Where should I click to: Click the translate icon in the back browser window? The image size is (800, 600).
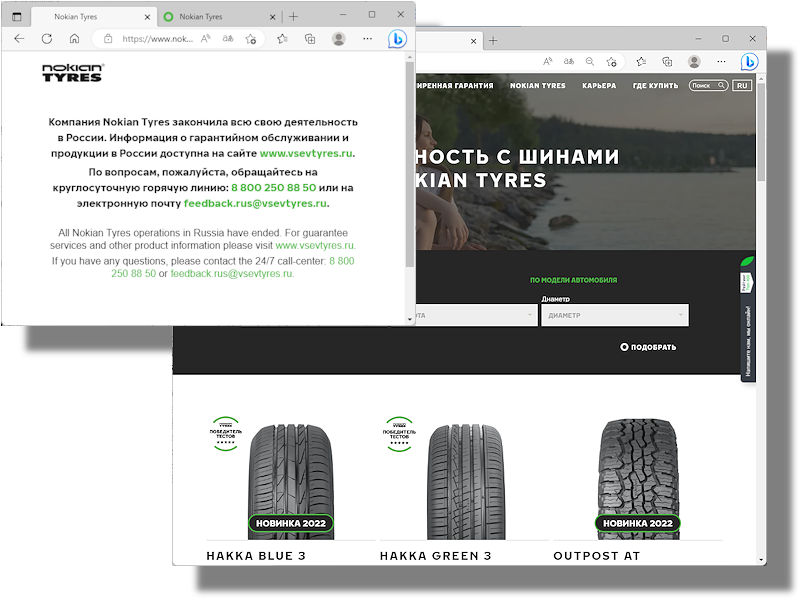pyautogui.click(x=569, y=62)
